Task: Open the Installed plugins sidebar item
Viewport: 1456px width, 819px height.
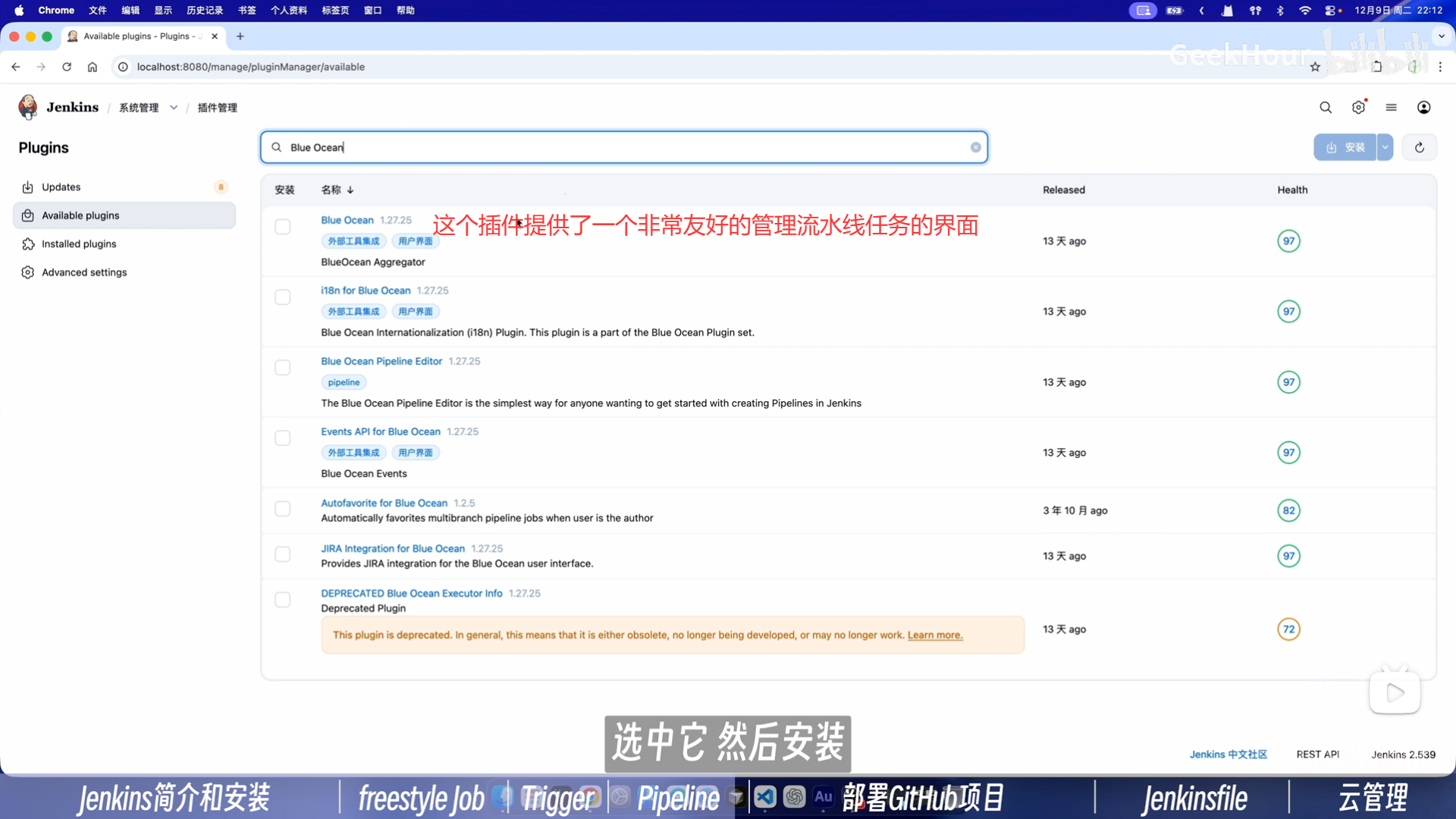Action: click(79, 243)
